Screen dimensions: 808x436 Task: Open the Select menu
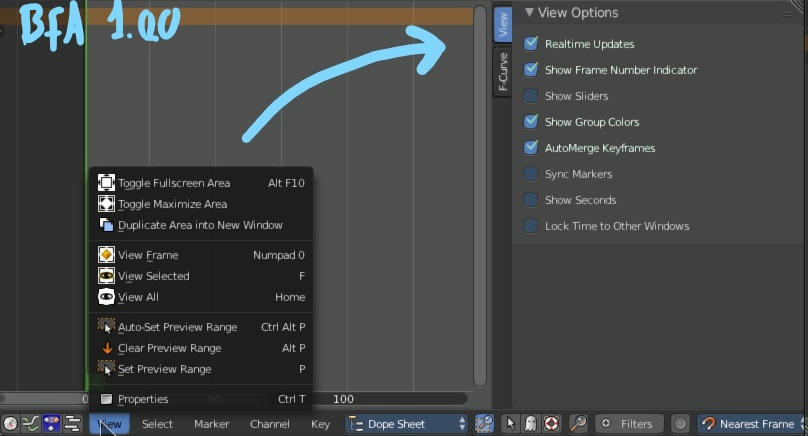(157, 424)
